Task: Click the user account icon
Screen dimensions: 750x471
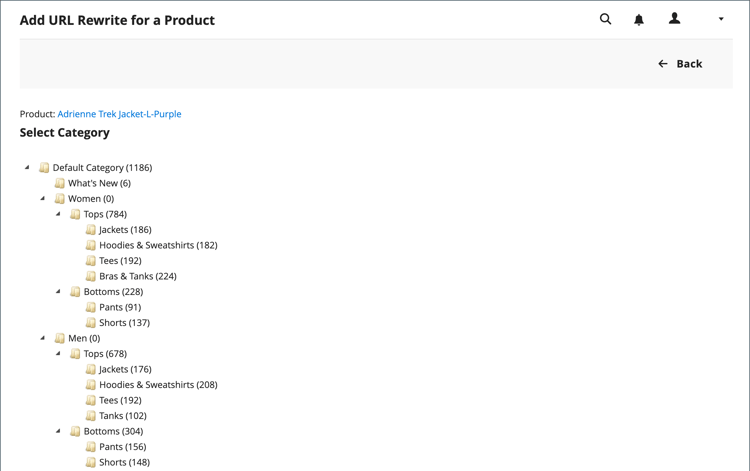Action: click(x=675, y=19)
